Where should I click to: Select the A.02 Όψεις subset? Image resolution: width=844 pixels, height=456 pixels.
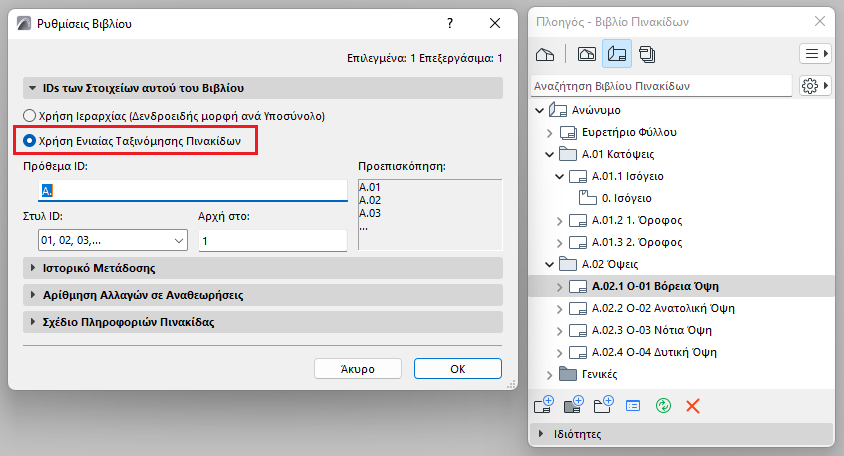610,264
